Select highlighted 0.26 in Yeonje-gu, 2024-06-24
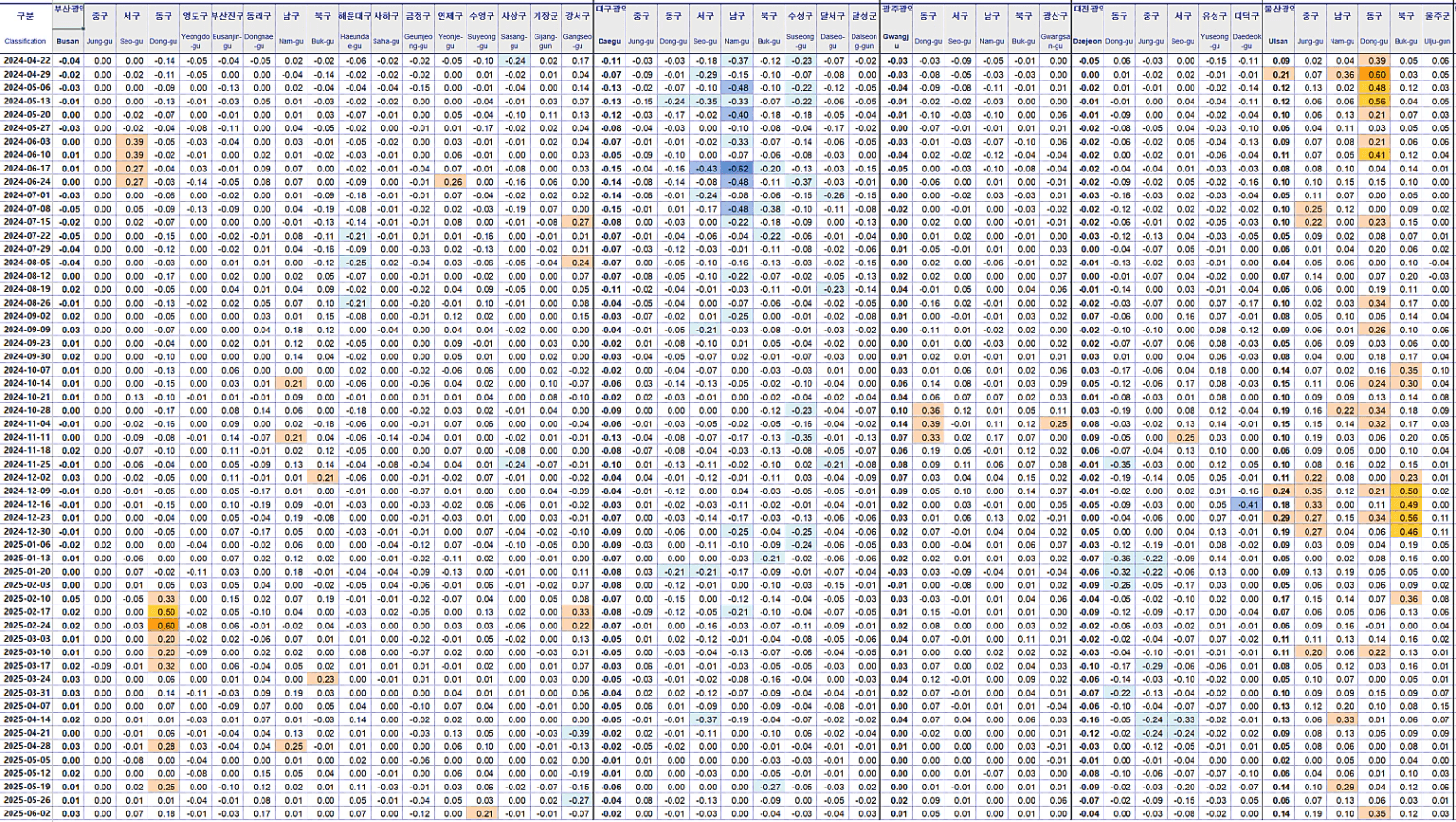The height and width of the screenshot is (822, 1456). tap(450, 181)
